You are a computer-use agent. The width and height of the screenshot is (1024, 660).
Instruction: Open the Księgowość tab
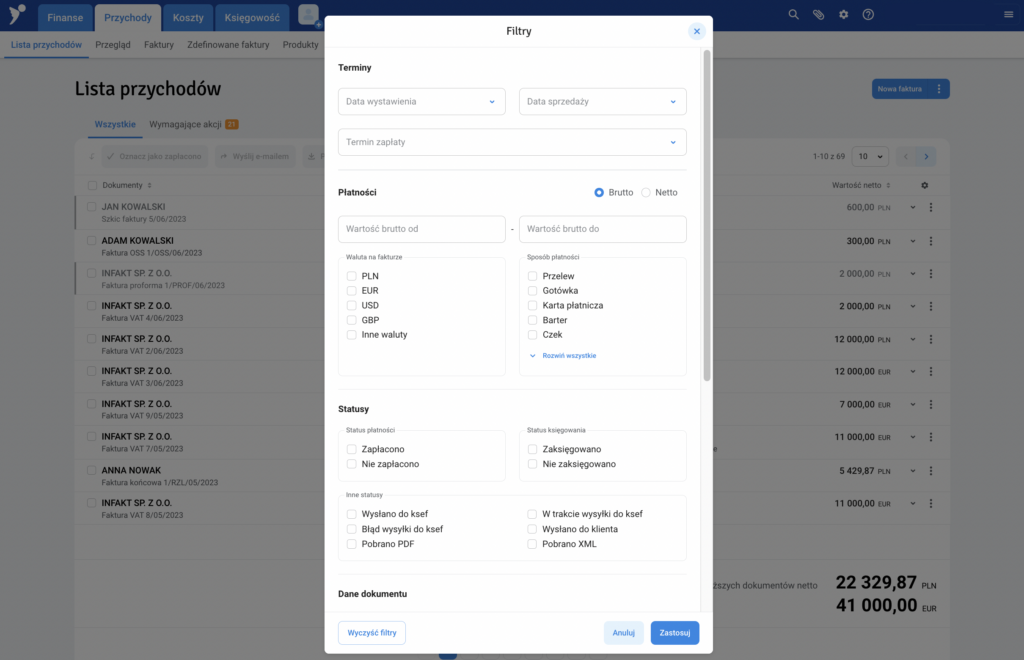pyautogui.click(x=252, y=18)
